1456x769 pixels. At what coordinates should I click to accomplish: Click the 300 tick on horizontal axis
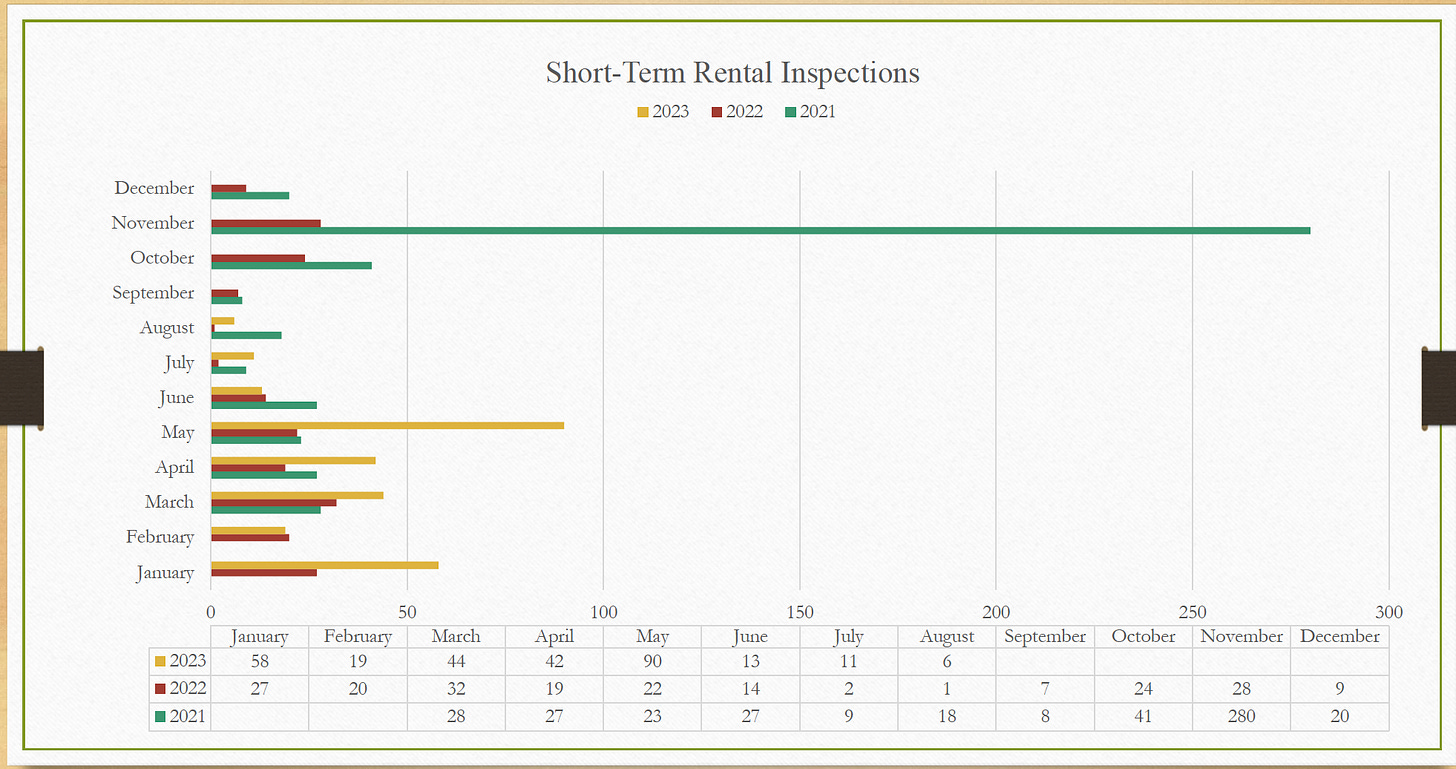1389,612
